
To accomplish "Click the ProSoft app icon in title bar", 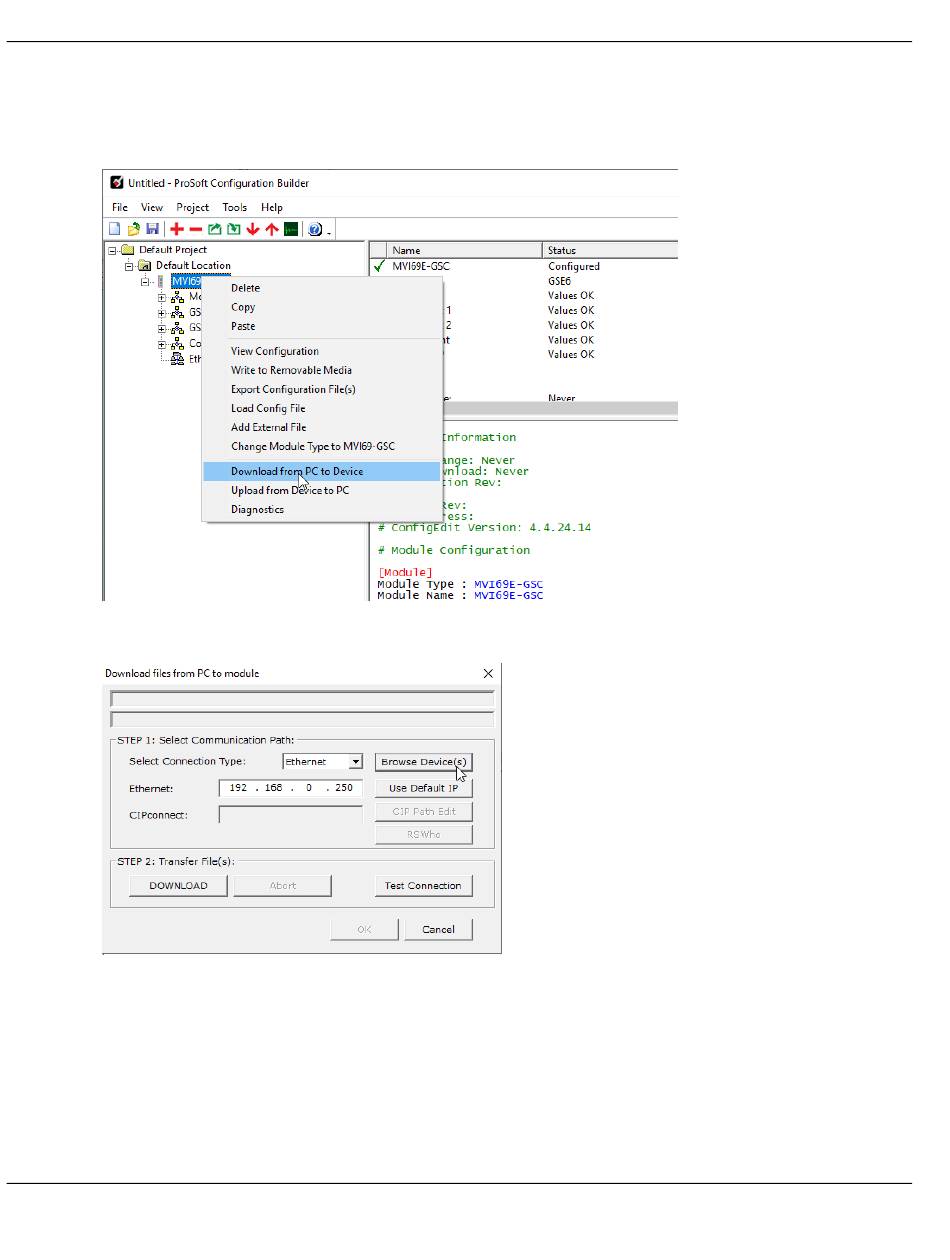I will tap(118, 183).
